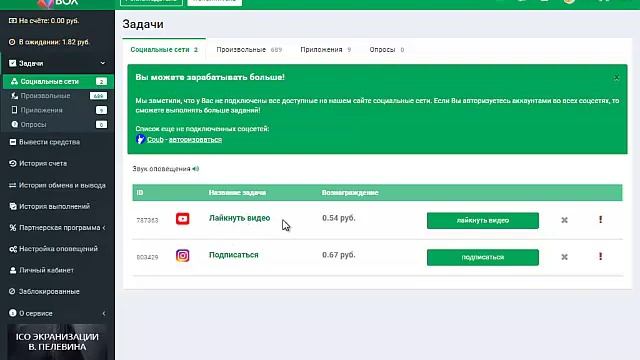Image resolution: width=640 pixels, height=360 pixels.
Task: Report the Подписаться task exclamation icon
Action: (600, 256)
